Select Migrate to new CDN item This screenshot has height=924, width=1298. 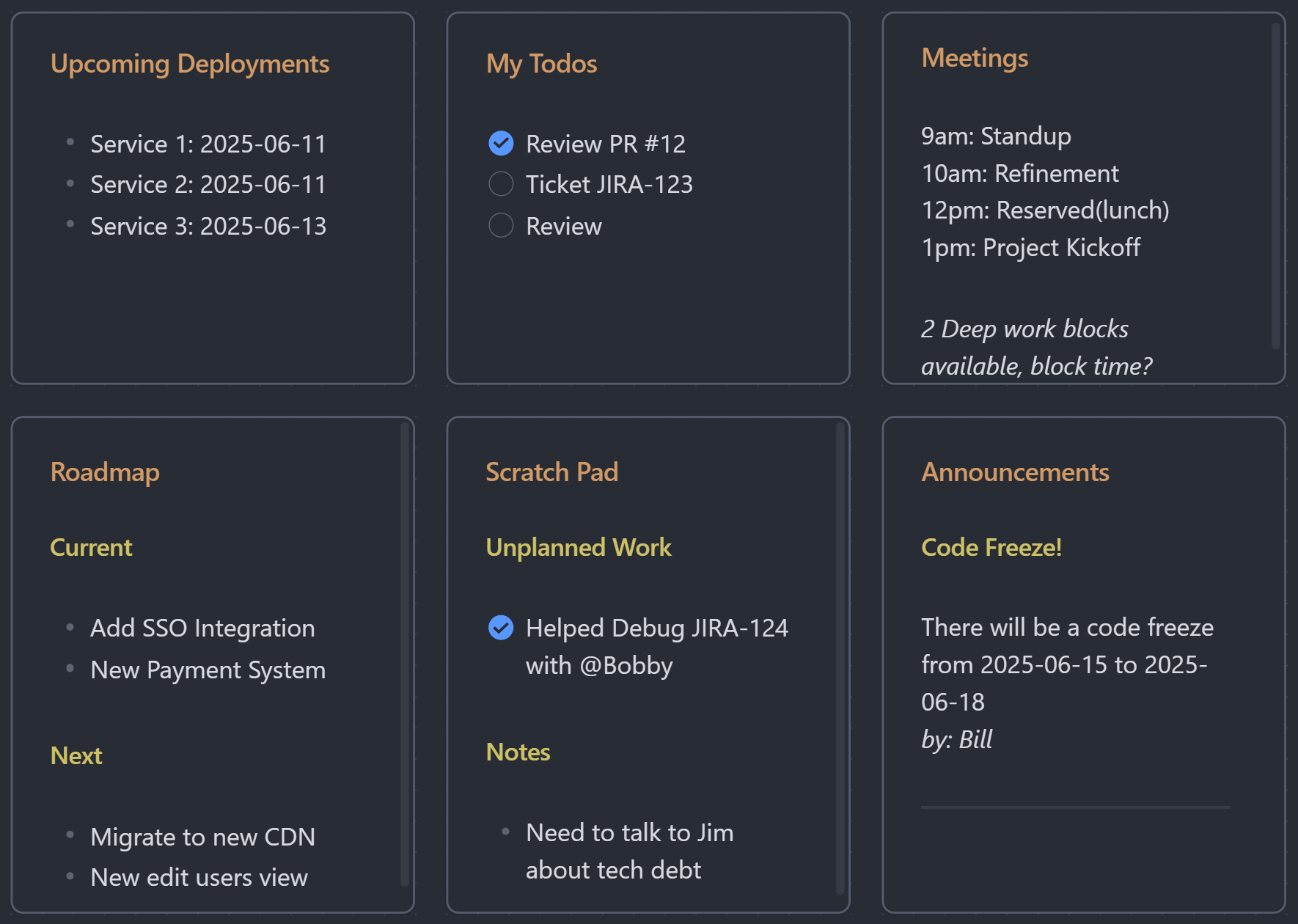(x=202, y=837)
